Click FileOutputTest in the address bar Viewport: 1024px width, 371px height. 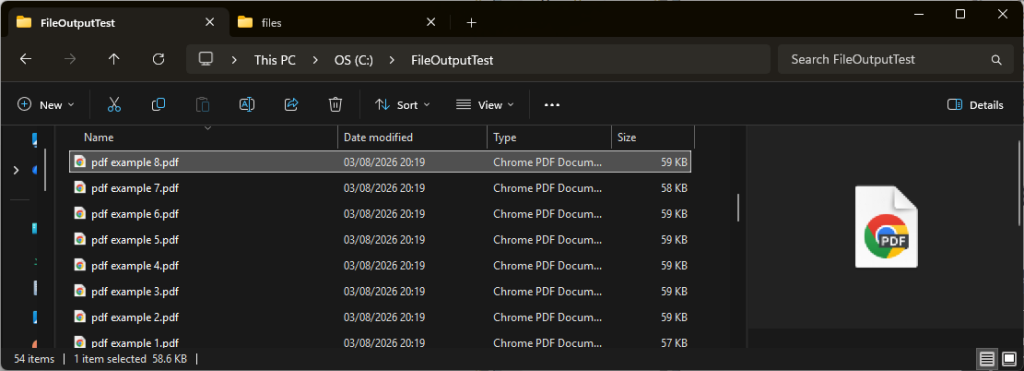[452, 60]
